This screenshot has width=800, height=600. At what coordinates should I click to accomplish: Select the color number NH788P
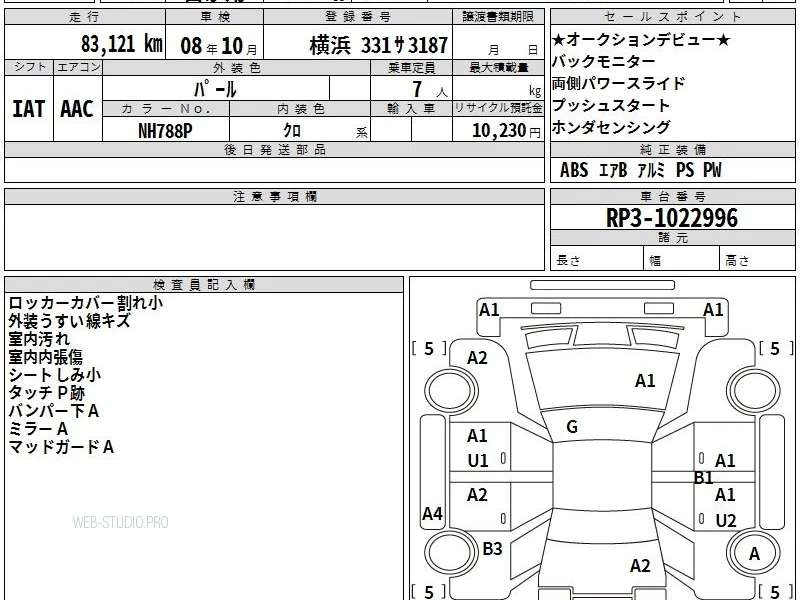[x=165, y=131]
